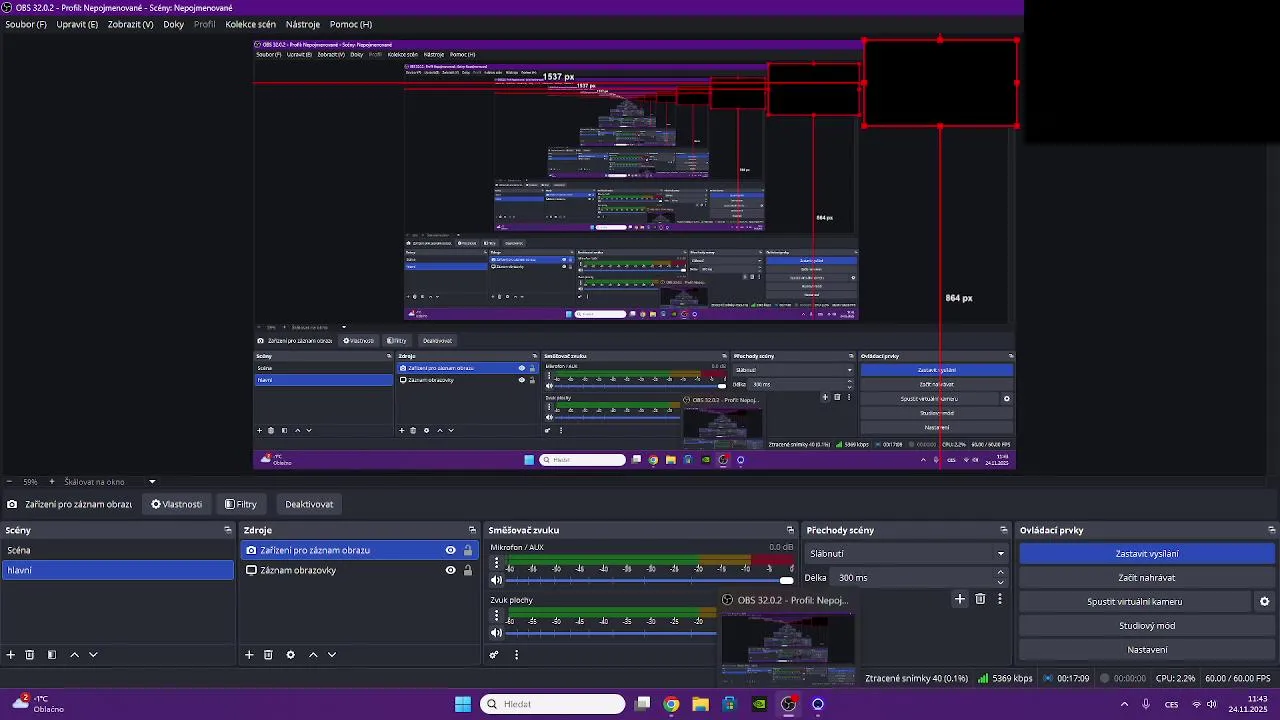Open Nástroje menu
The height and width of the screenshot is (720, 1280).
[303, 24]
